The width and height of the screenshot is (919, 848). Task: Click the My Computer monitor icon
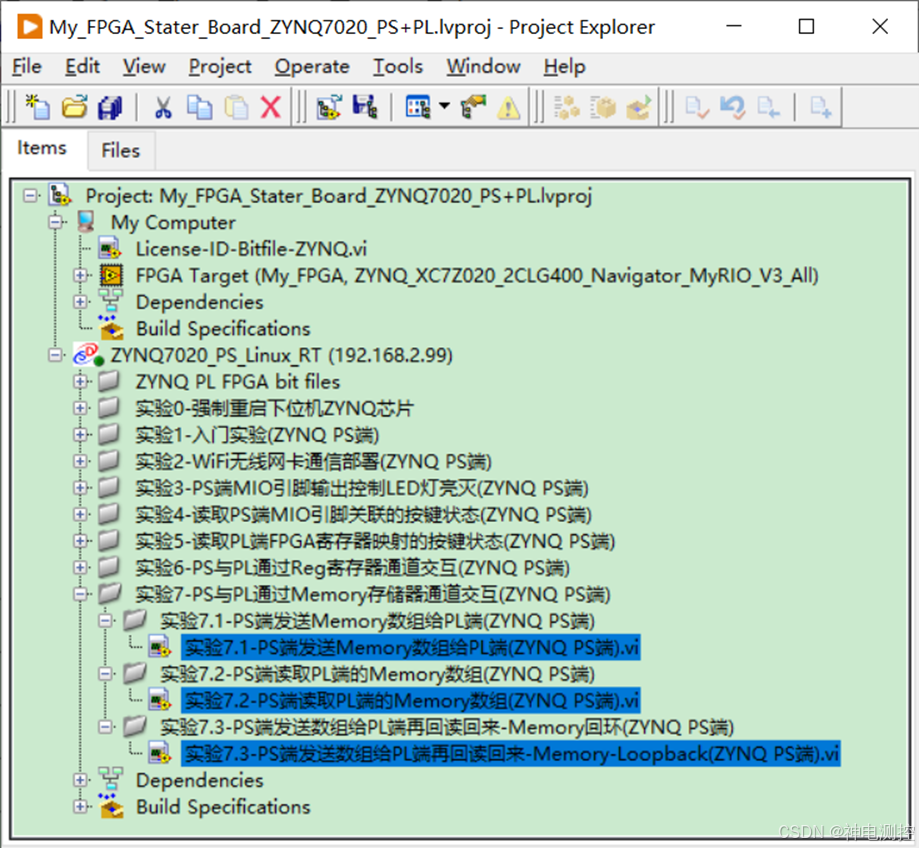pyautogui.click(x=86, y=222)
